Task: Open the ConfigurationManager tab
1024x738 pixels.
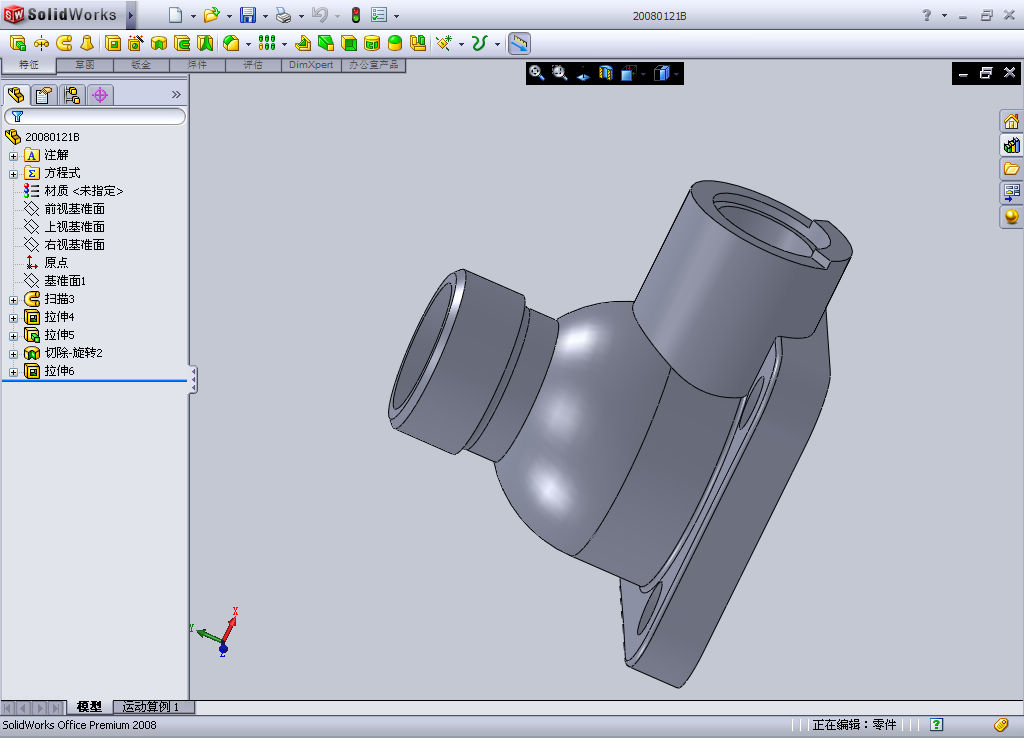Action: tap(72, 95)
